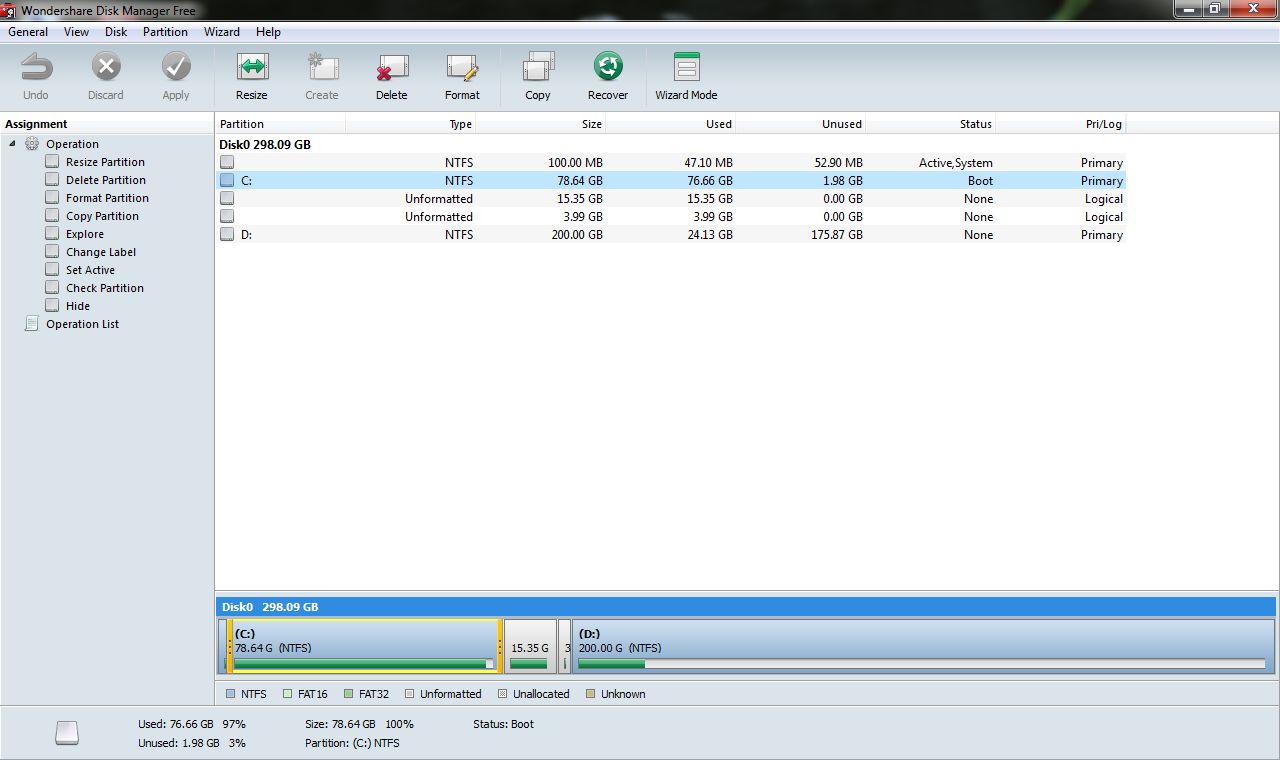The width and height of the screenshot is (1280, 760).
Task: Select the Change Label operation
Action: click(101, 252)
